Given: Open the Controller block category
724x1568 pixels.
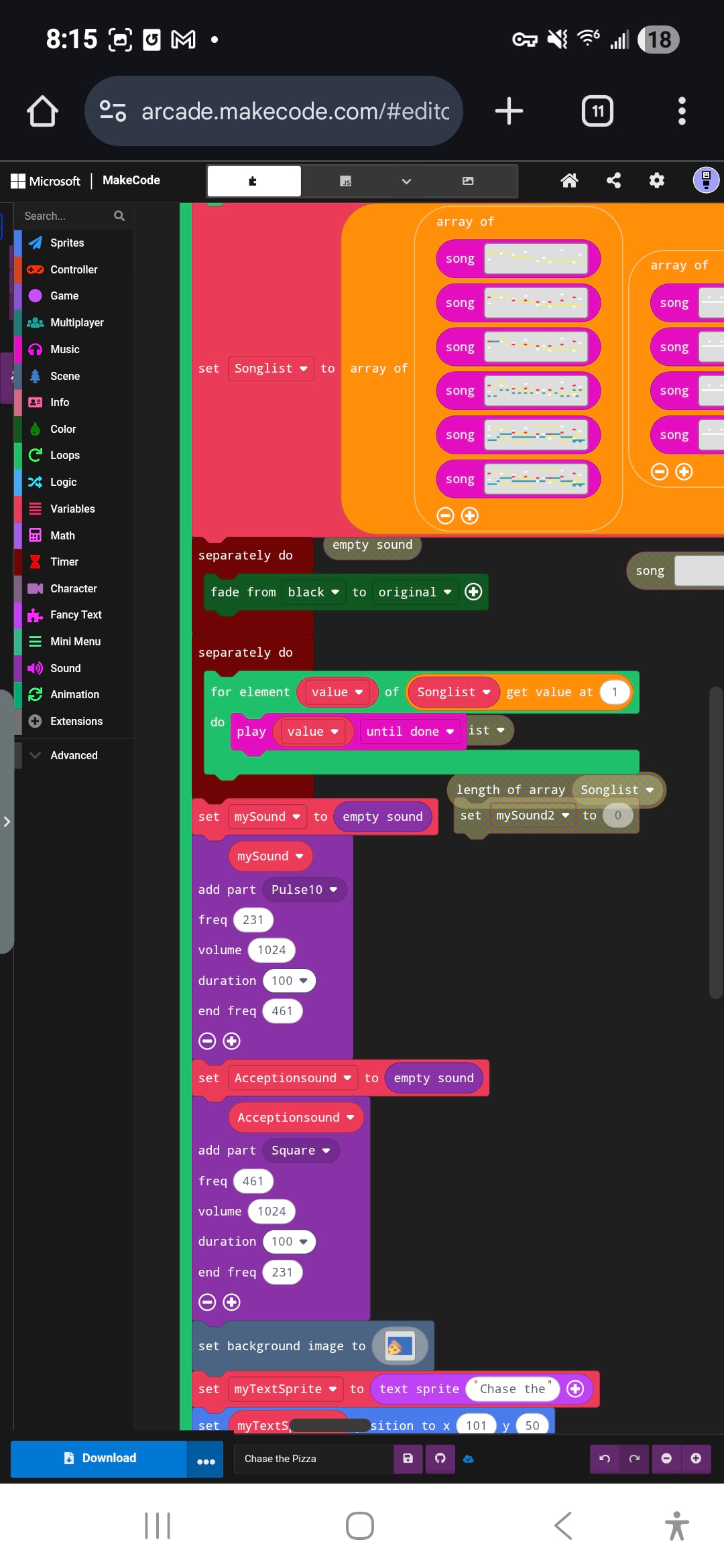Looking at the screenshot, I should click(x=74, y=269).
